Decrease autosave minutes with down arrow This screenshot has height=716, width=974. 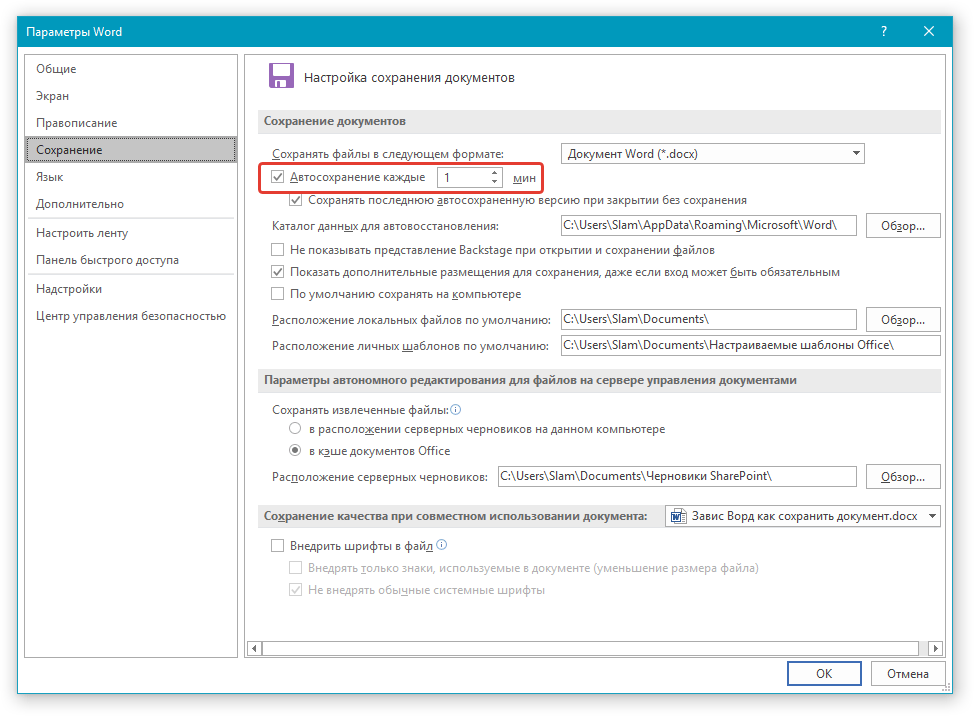click(x=494, y=182)
